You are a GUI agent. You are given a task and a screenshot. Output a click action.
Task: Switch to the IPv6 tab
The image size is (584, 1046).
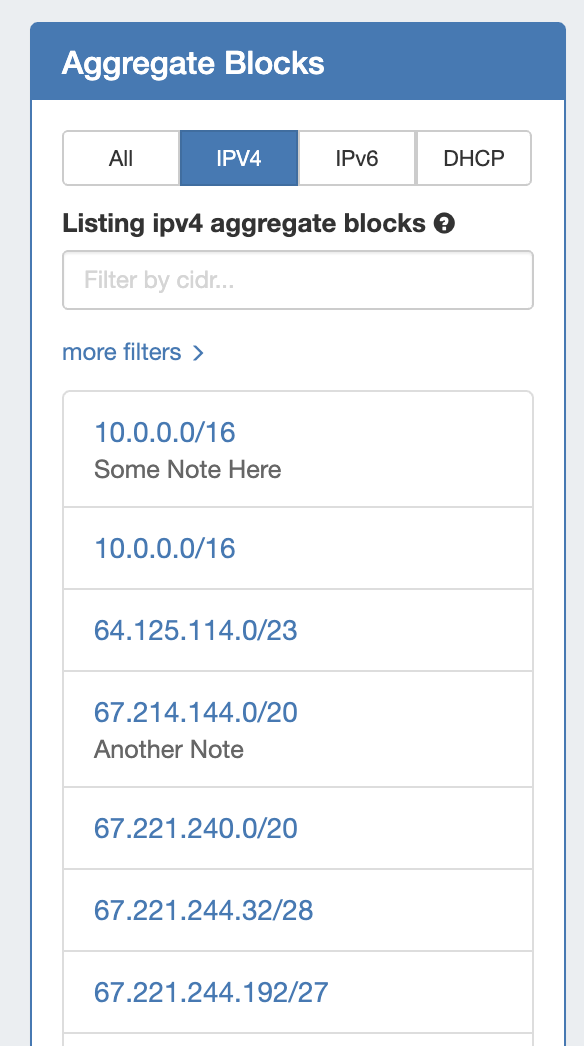(x=356, y=158)
